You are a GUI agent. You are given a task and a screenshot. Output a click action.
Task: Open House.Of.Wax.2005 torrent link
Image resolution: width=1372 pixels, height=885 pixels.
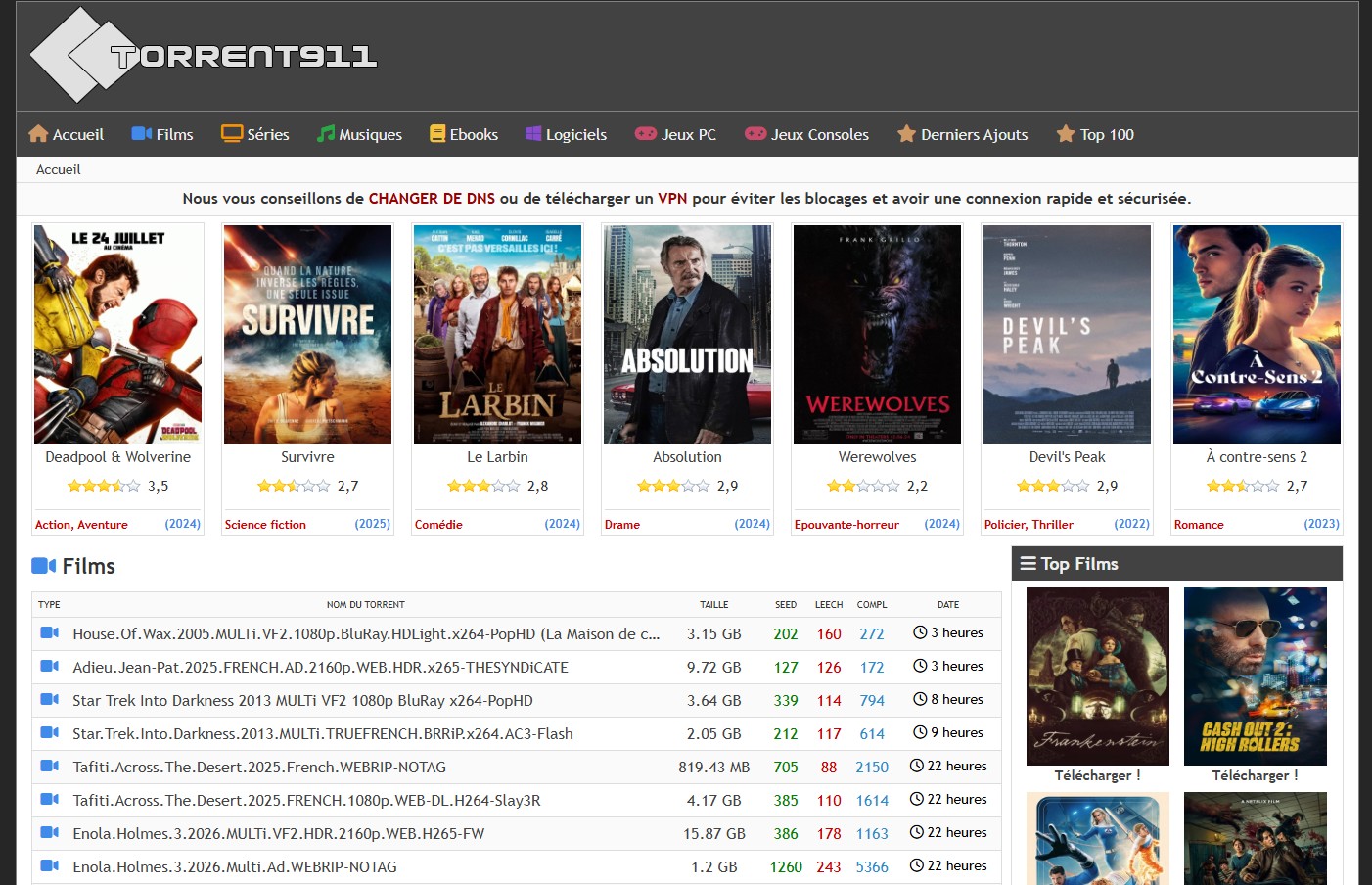pos(366,634)
